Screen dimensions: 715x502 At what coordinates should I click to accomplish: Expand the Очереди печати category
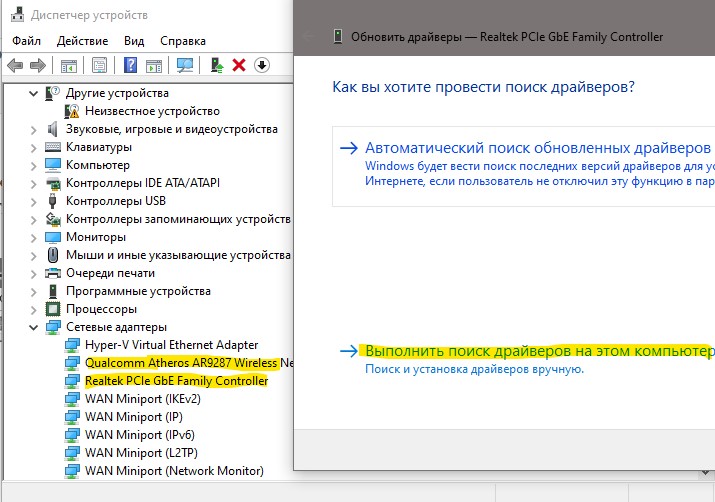point(33,274)
